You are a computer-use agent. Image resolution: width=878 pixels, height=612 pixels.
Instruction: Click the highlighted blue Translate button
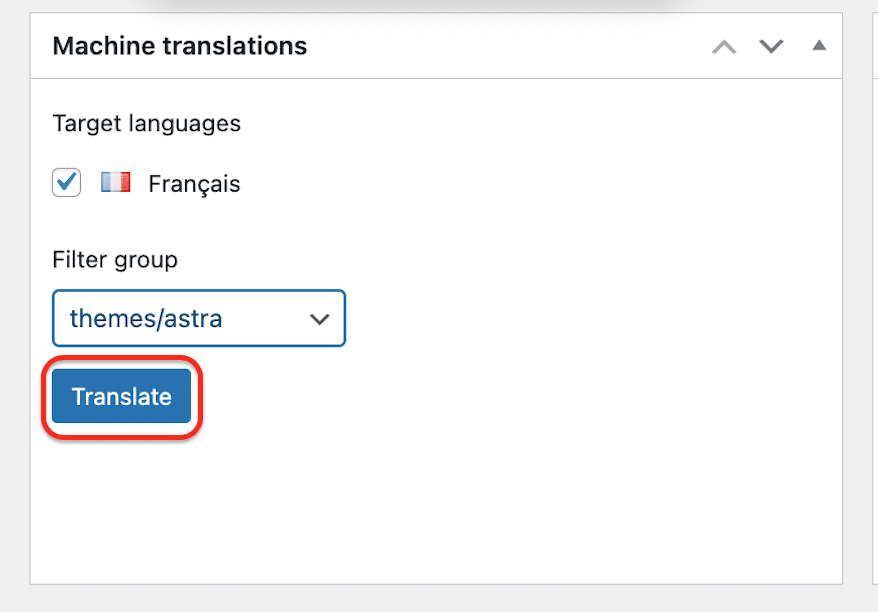point(121,396)
